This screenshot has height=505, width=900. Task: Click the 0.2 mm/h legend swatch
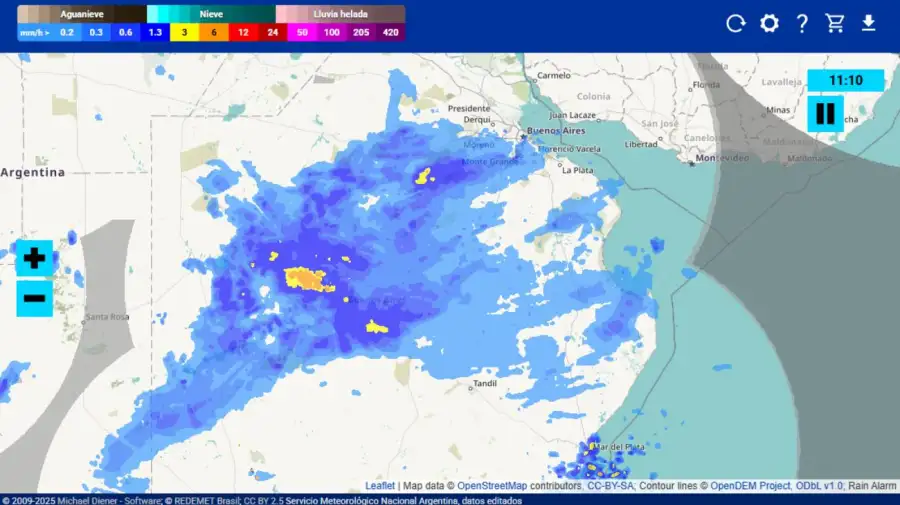(x=67, y=32)
